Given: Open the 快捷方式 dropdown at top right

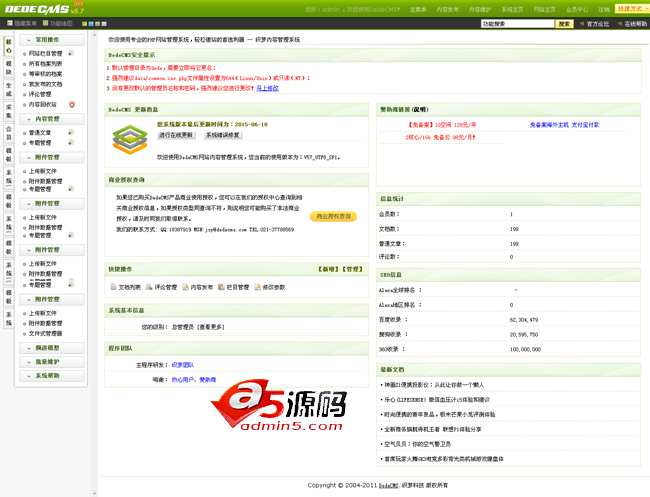Looking at the screenshot, I should [632, 9].
